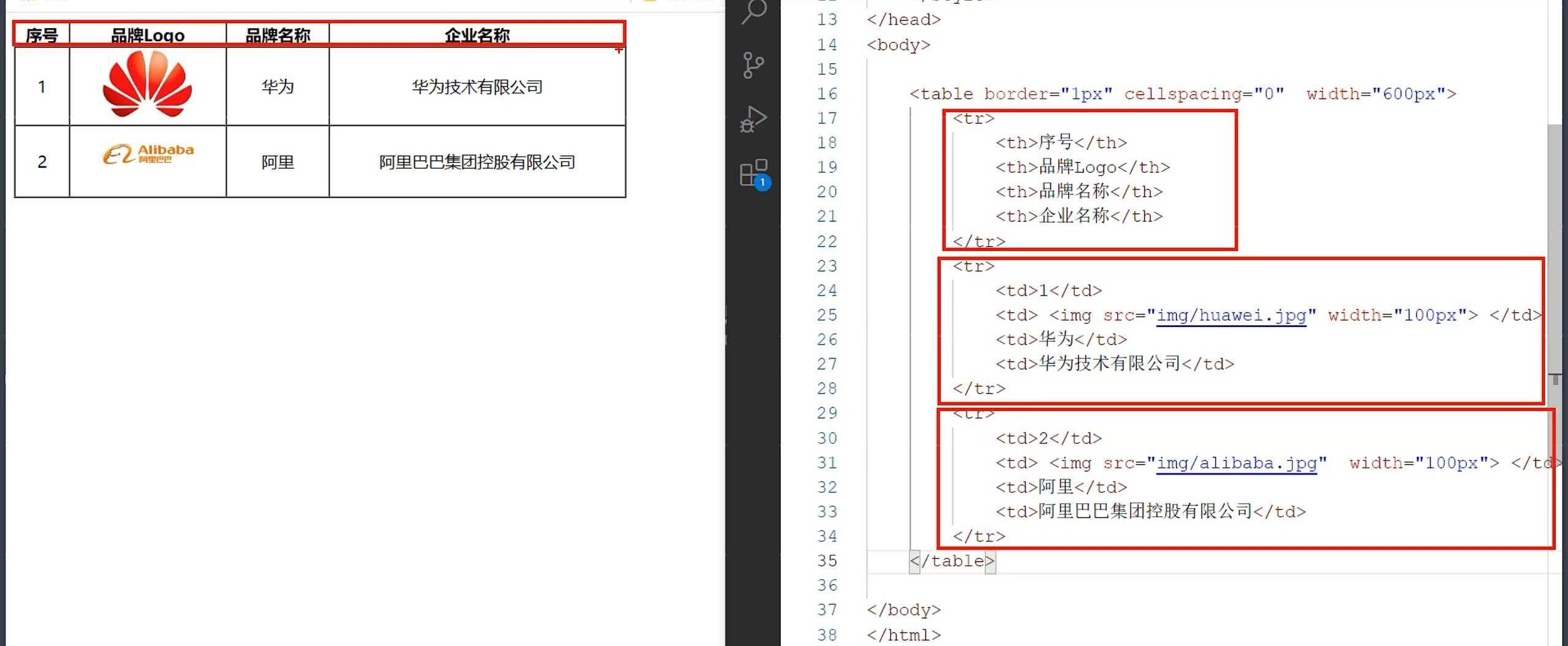Click the table cell with number 2

tap(42, 162)
